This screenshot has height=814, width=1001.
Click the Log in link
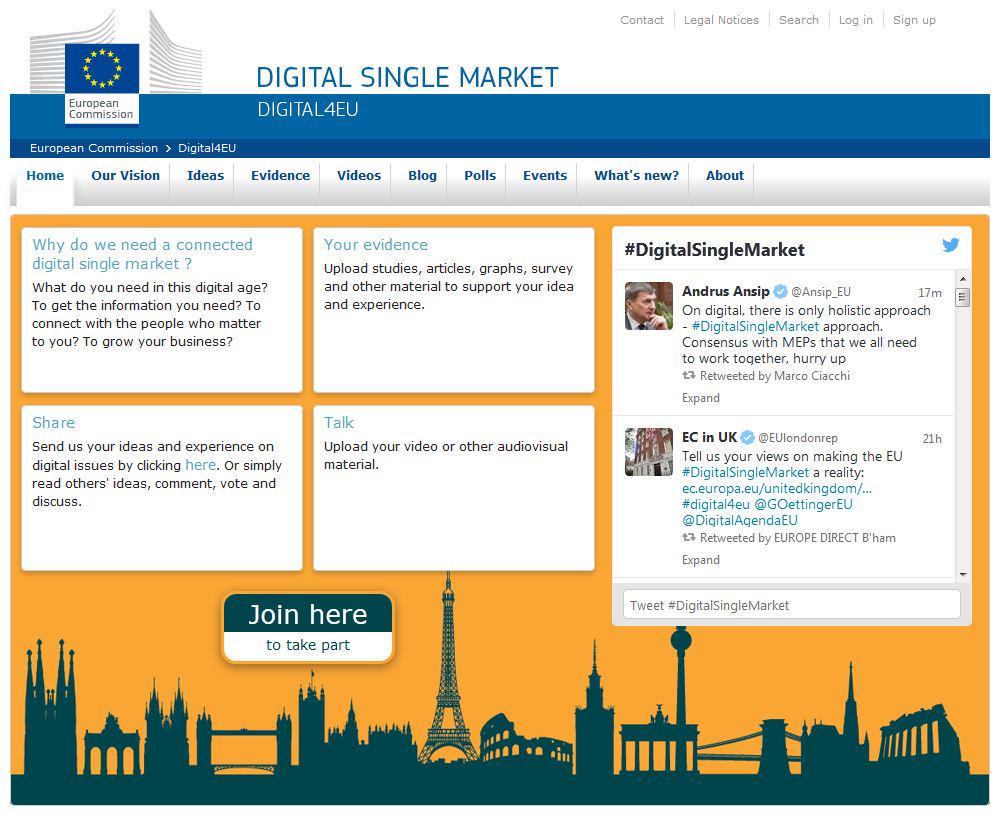(855, 20)
